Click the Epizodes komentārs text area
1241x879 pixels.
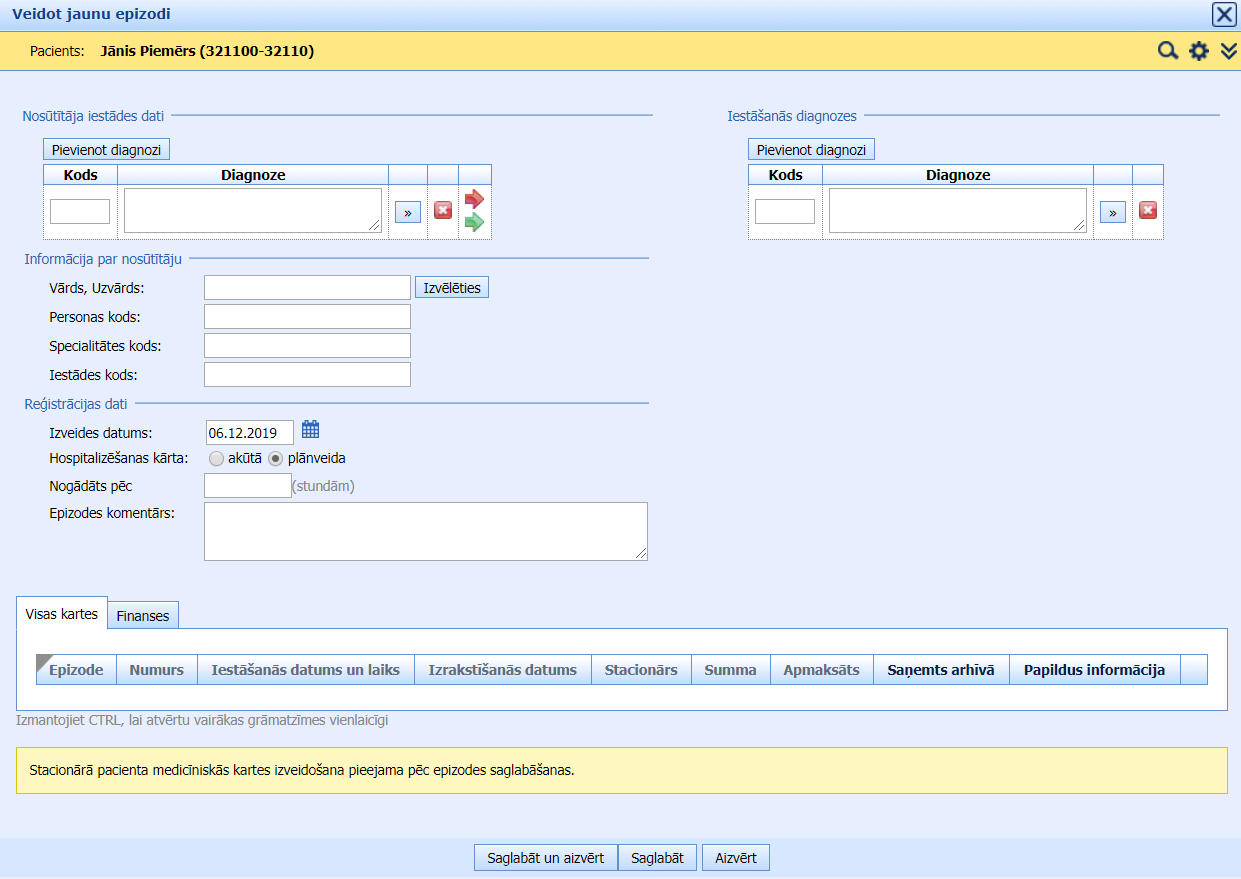tap(425, 531)
